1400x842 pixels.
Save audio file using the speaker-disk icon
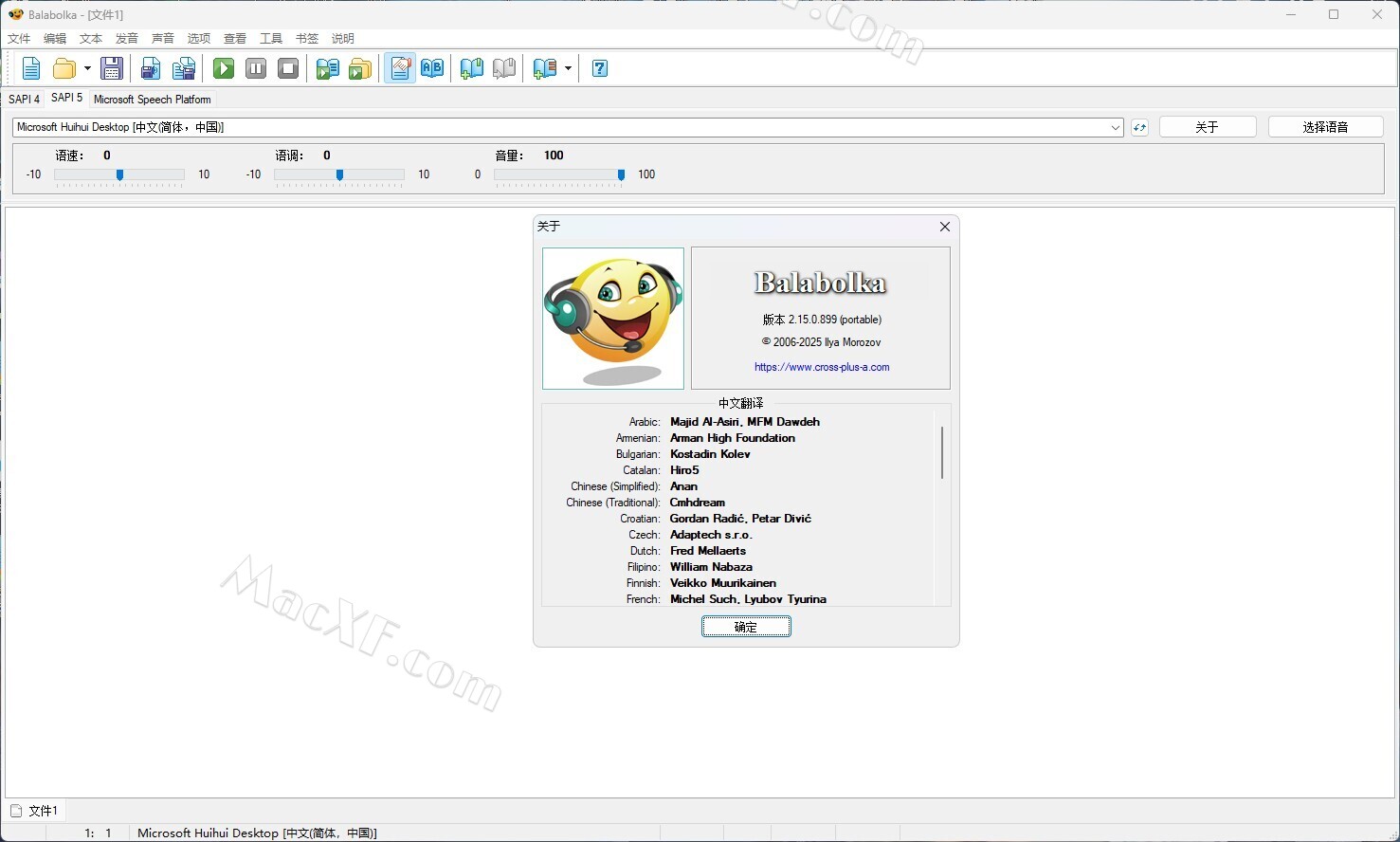(x=151, y=68)
